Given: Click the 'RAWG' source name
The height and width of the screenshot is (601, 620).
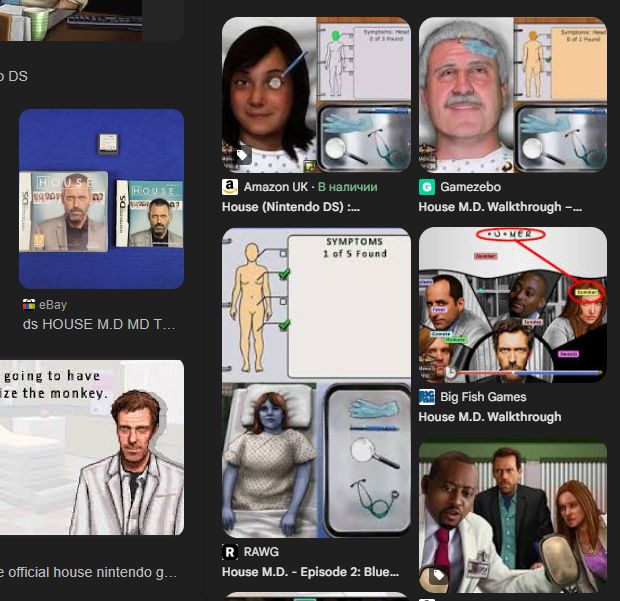Looking at the screenshot, I should coord(261,552).
